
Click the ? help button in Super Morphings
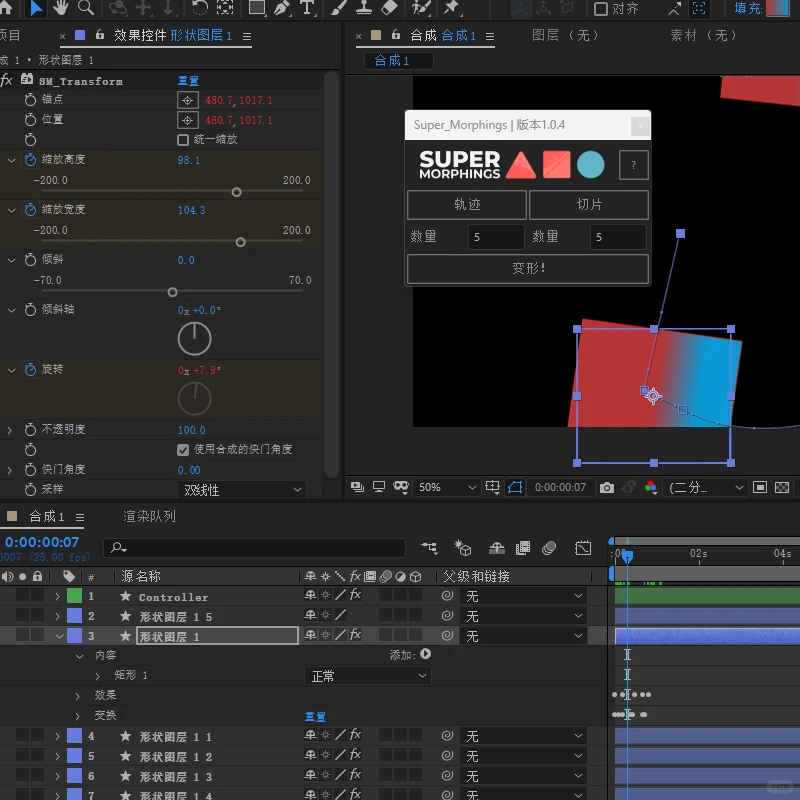point(634,165)
